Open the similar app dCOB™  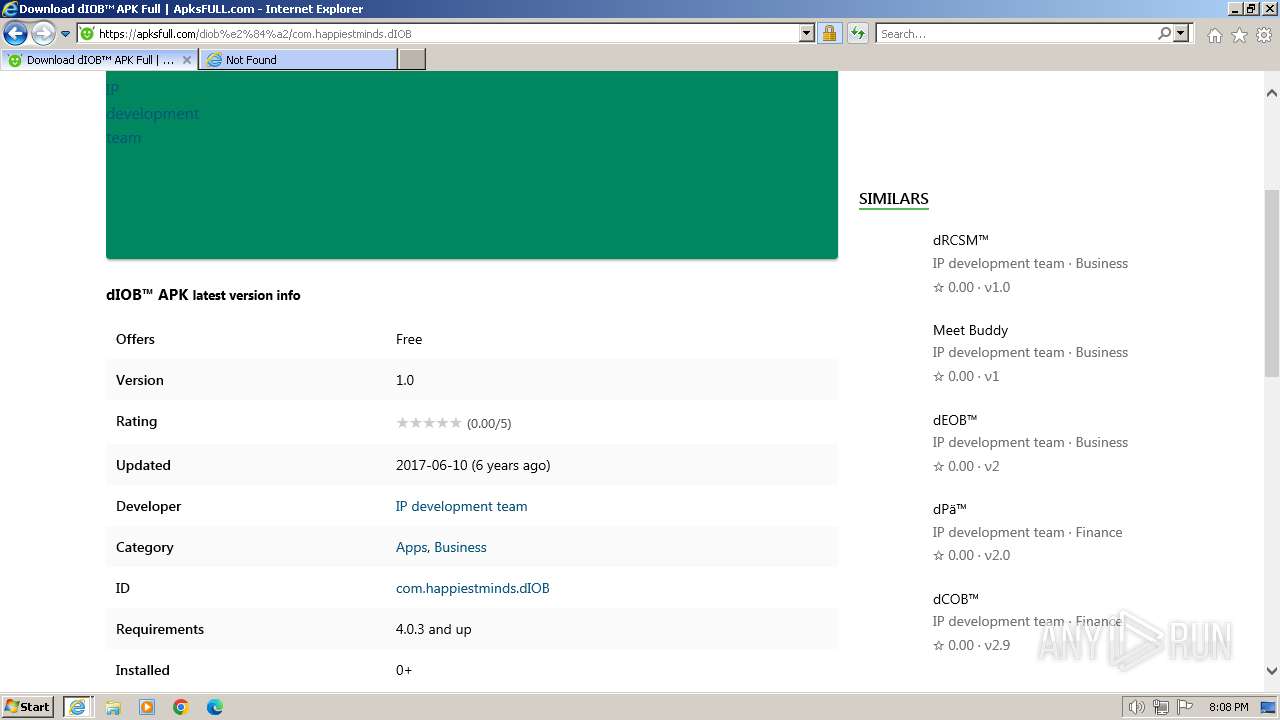click(956, 599)
